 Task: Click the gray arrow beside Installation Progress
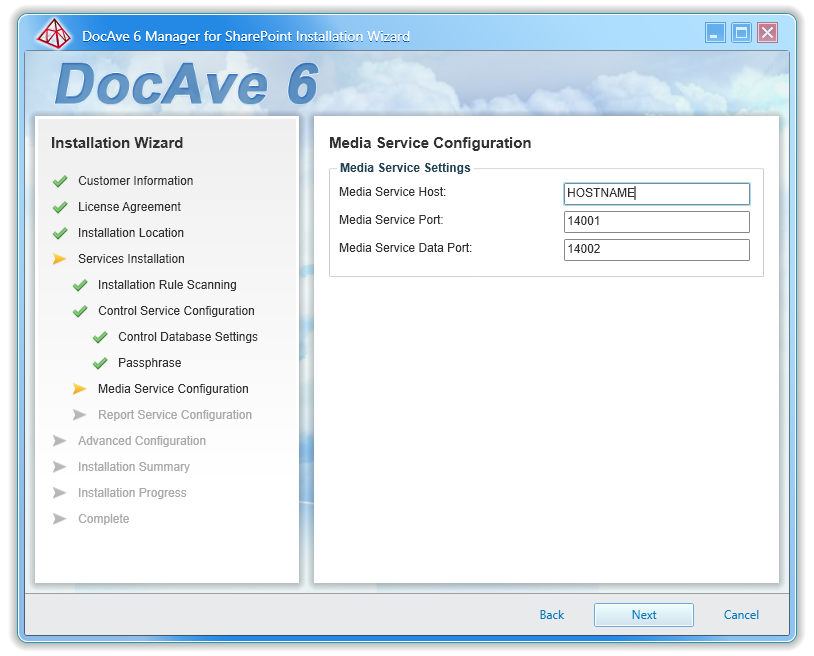(60, 493)
